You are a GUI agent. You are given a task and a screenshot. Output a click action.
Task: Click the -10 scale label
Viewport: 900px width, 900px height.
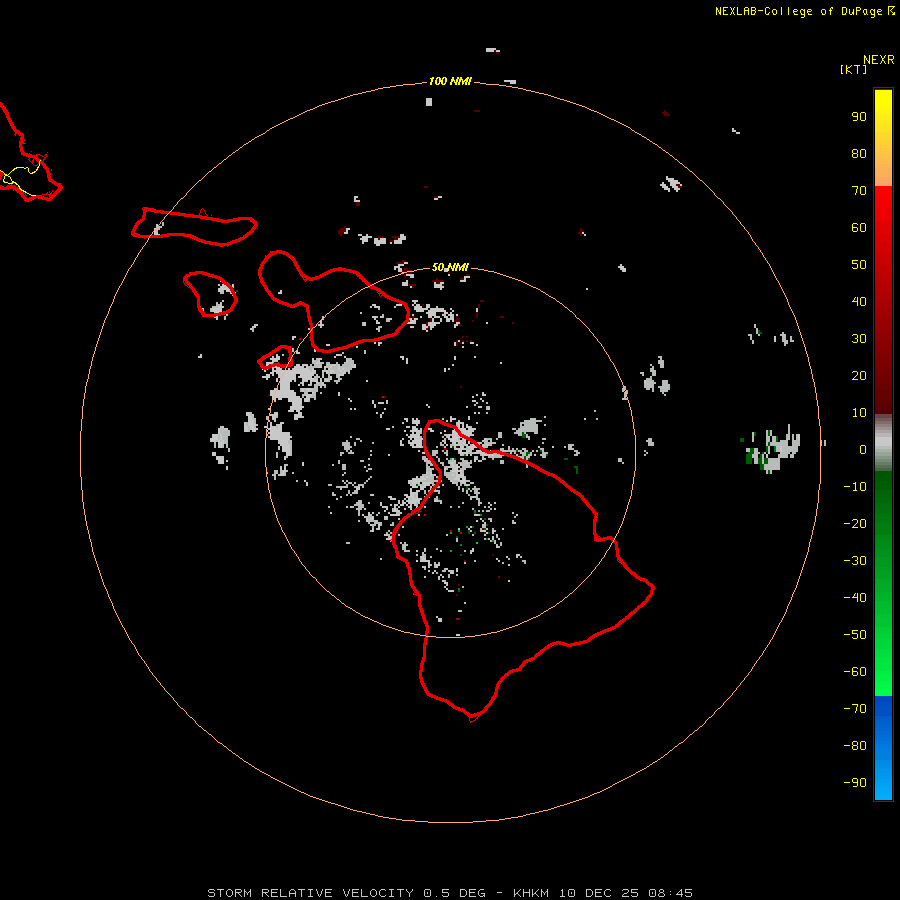855,487
